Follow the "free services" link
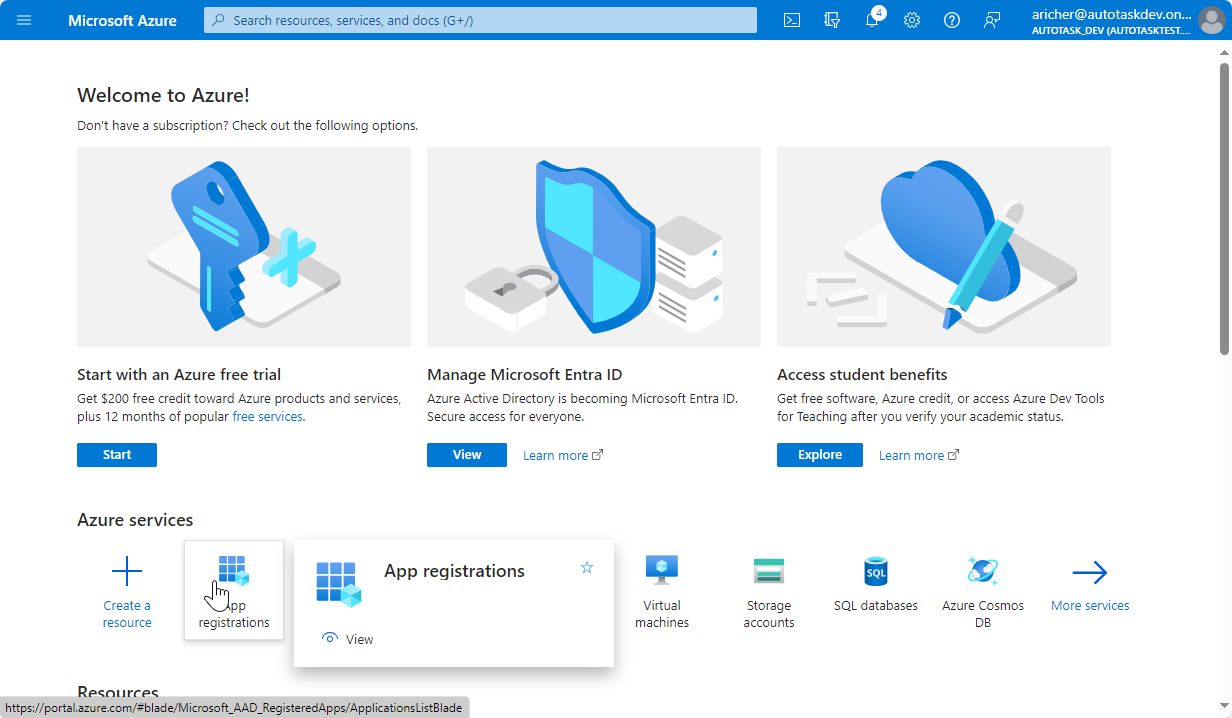 click(268, 416)
